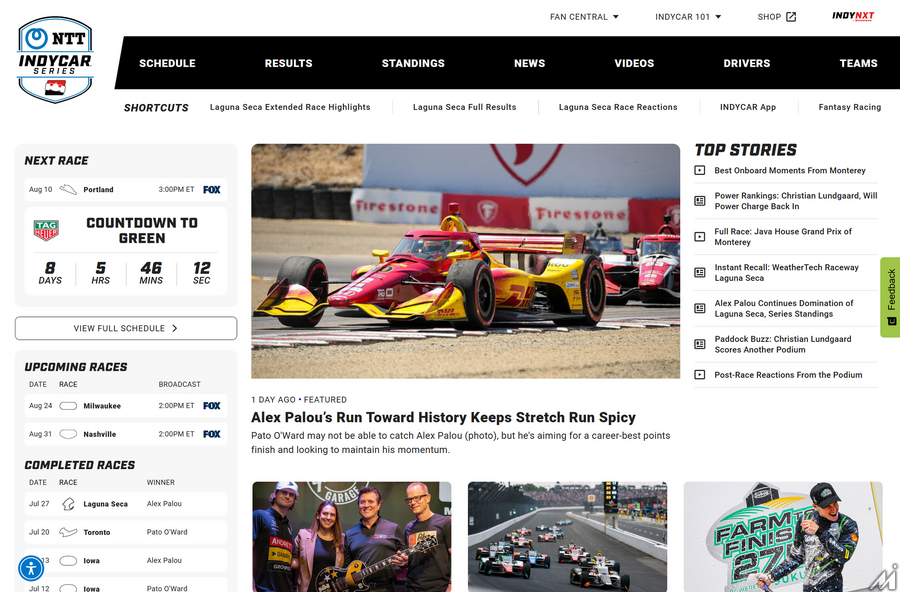This screenshot has width=900, height=592.
Task: Click the TAG Heuer logo
Action: [x=46, y=230]
